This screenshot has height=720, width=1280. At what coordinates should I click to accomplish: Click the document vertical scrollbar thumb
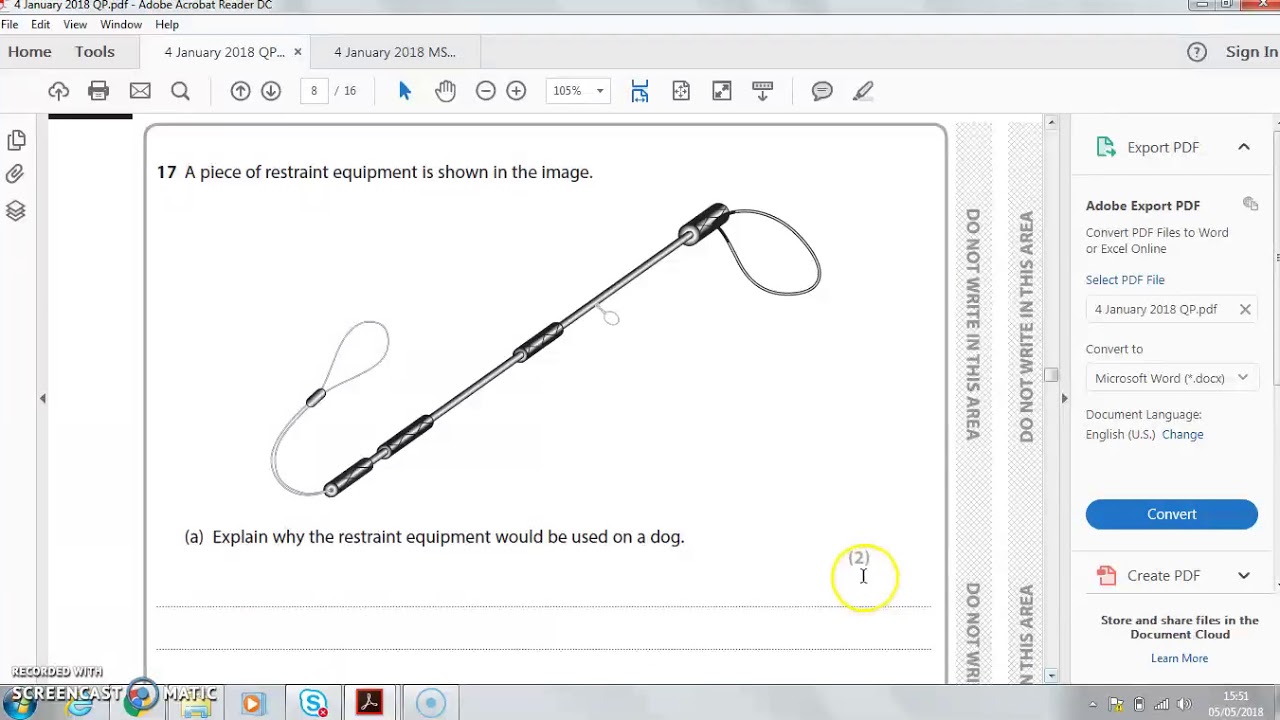point(1051,375)
